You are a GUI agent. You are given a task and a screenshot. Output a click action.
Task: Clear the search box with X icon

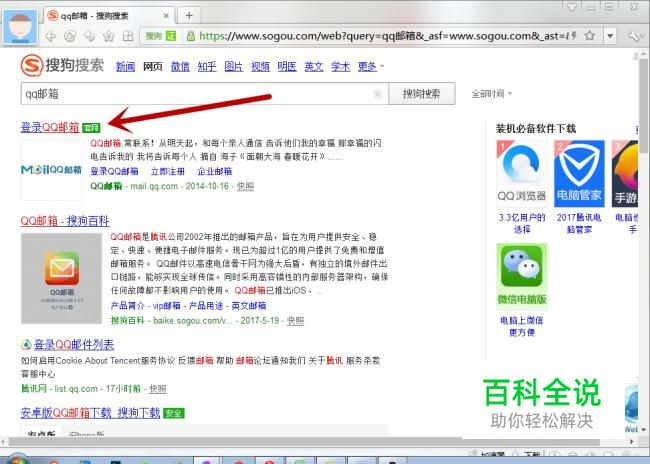(x=377, y=94)
